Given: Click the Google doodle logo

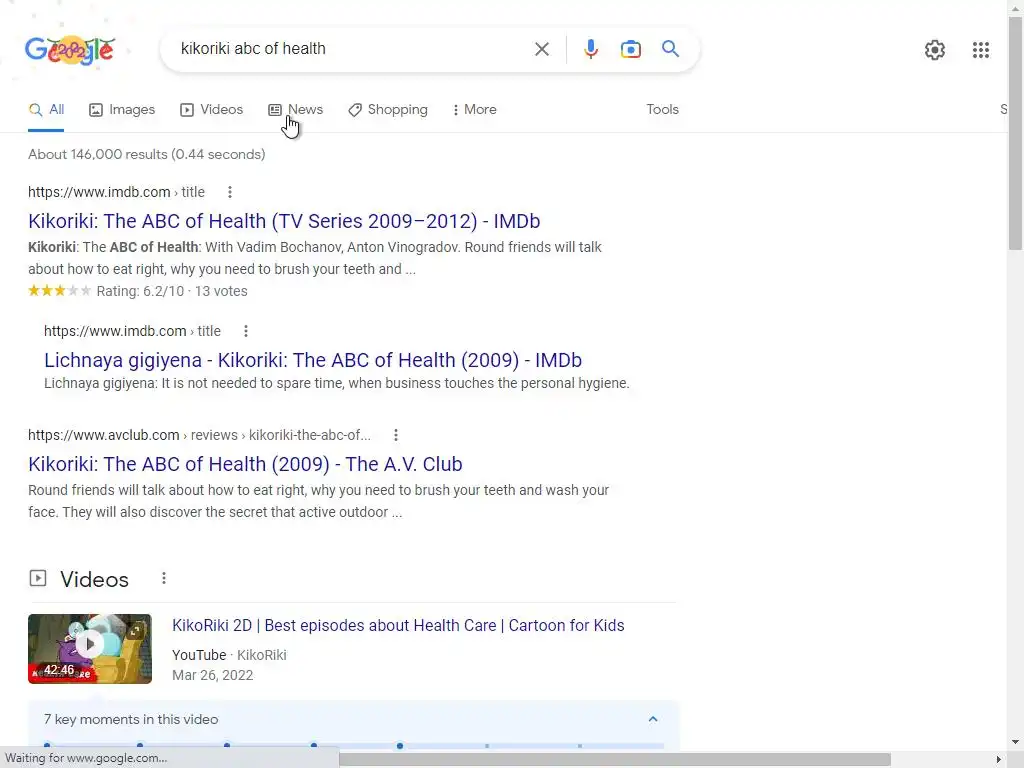Looking at the screenshot, I should coord(70,50).
